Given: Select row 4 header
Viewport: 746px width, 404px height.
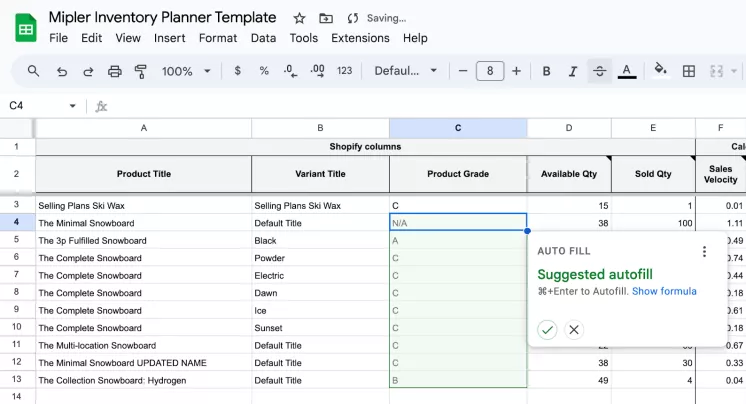Looking at the screenshot, I should tap(17, 222).
